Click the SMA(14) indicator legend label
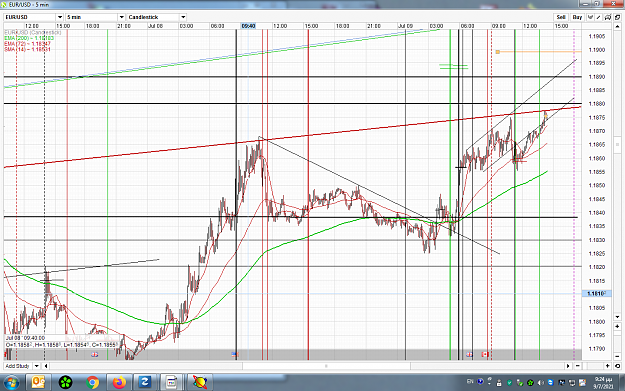Viewport: 625px width, 391px height. (x=28, y=49)
